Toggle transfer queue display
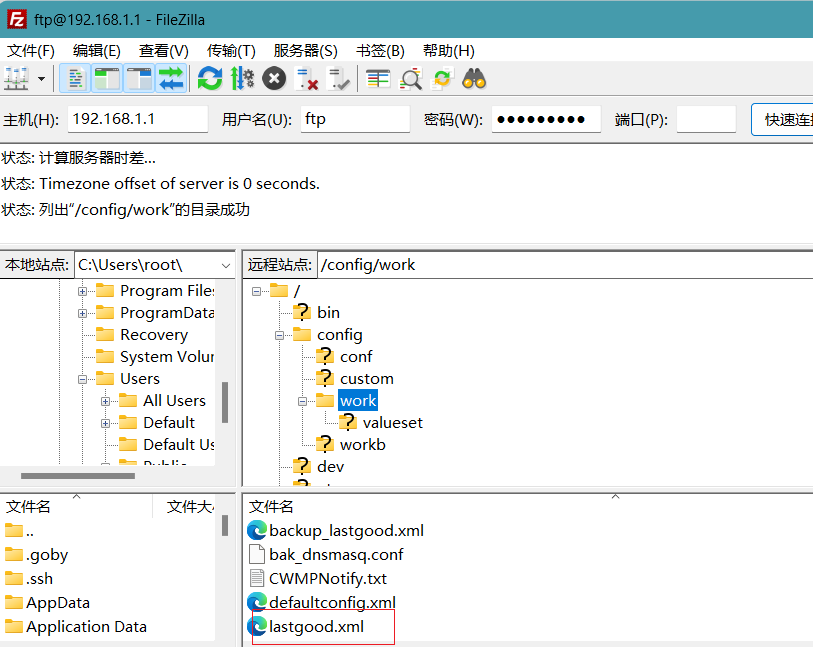The width and height of the screenshot is (813, 647). [x=171, y=79]
